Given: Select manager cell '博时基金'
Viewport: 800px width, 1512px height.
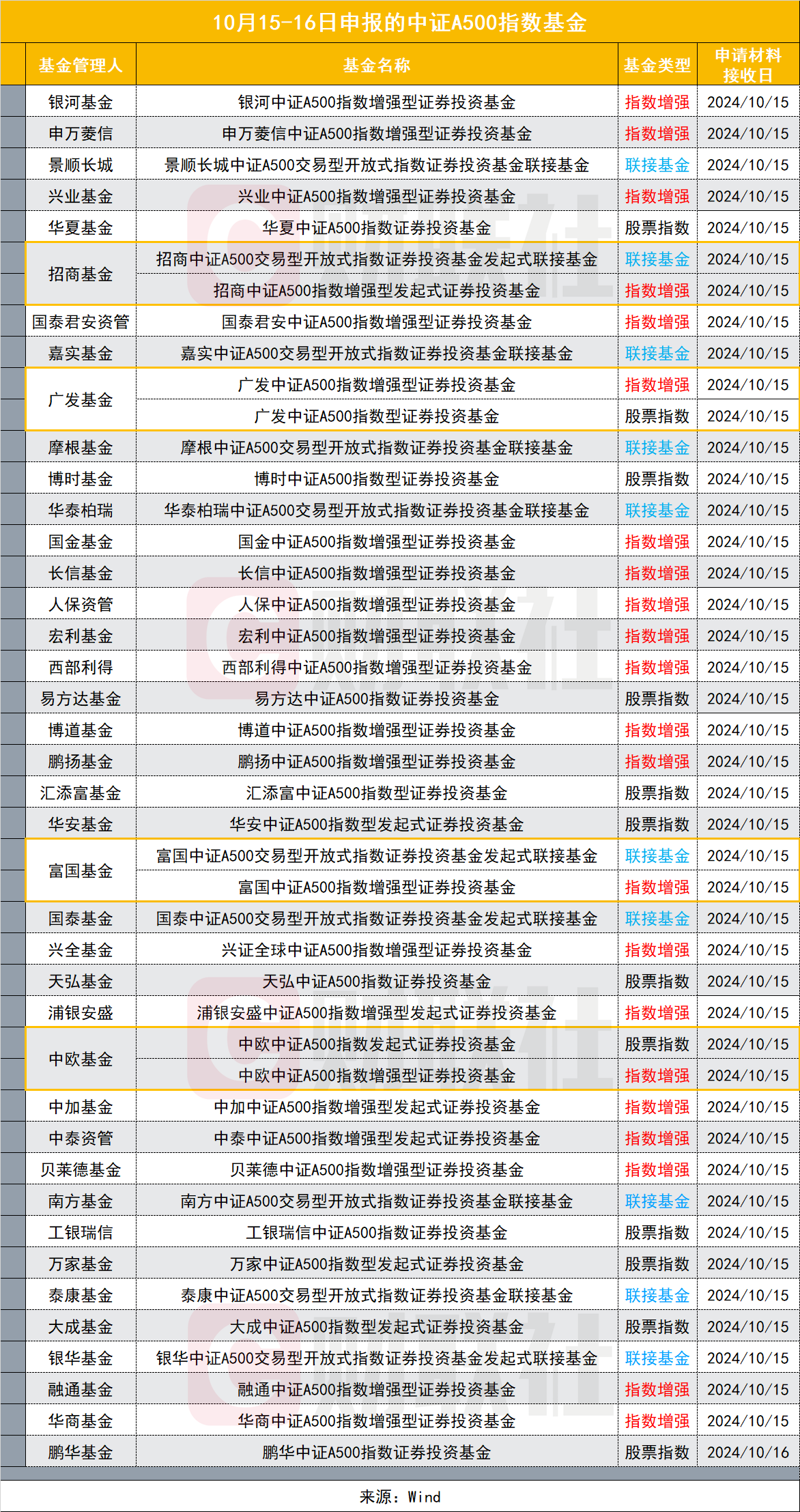Looking at the screenshot, I should click(x=81, y=479).
